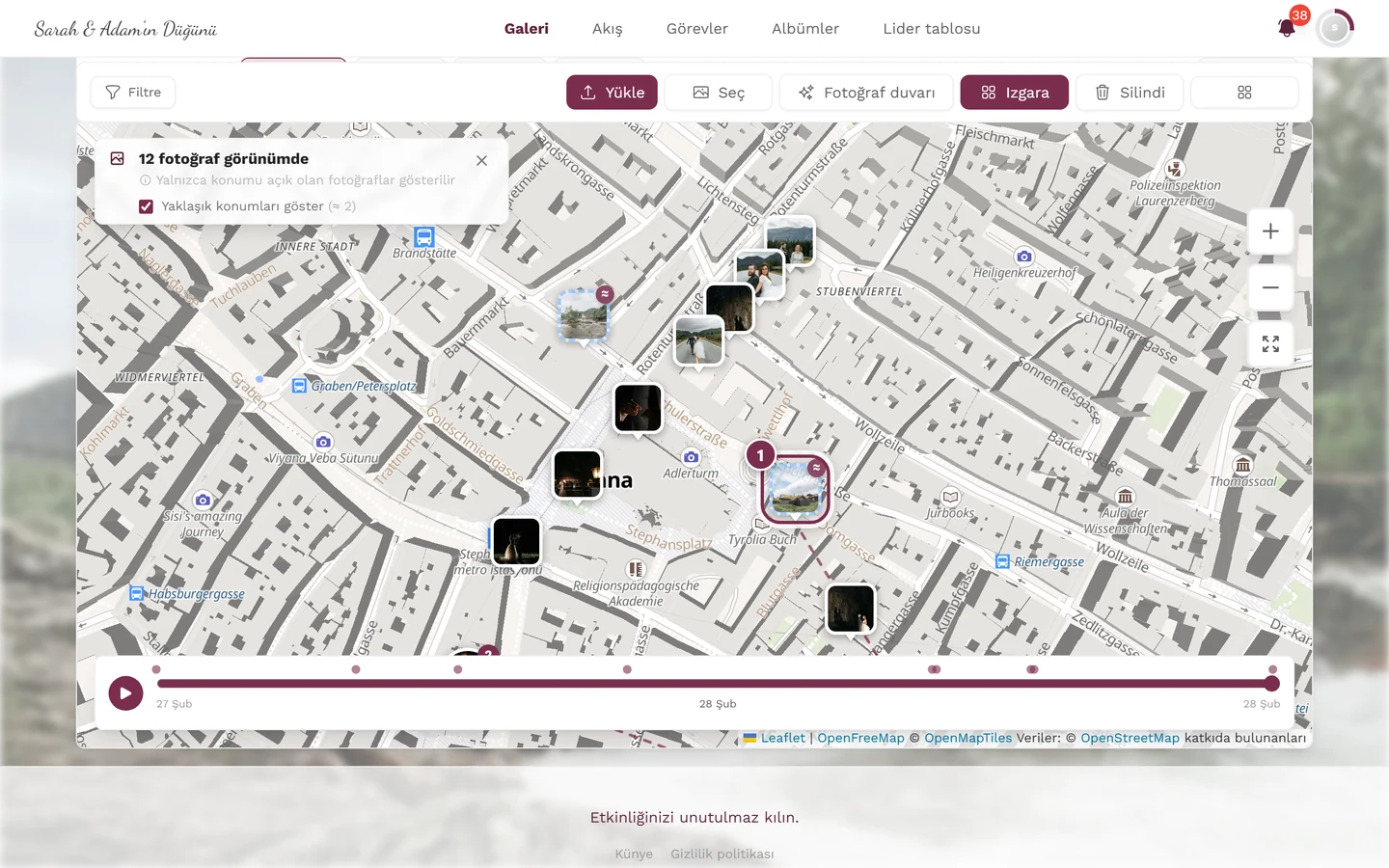This screenshot has height=868, width=1389.
Task: Click the Graben/Petersplatz transit stop icon
Action: (299, 386)
